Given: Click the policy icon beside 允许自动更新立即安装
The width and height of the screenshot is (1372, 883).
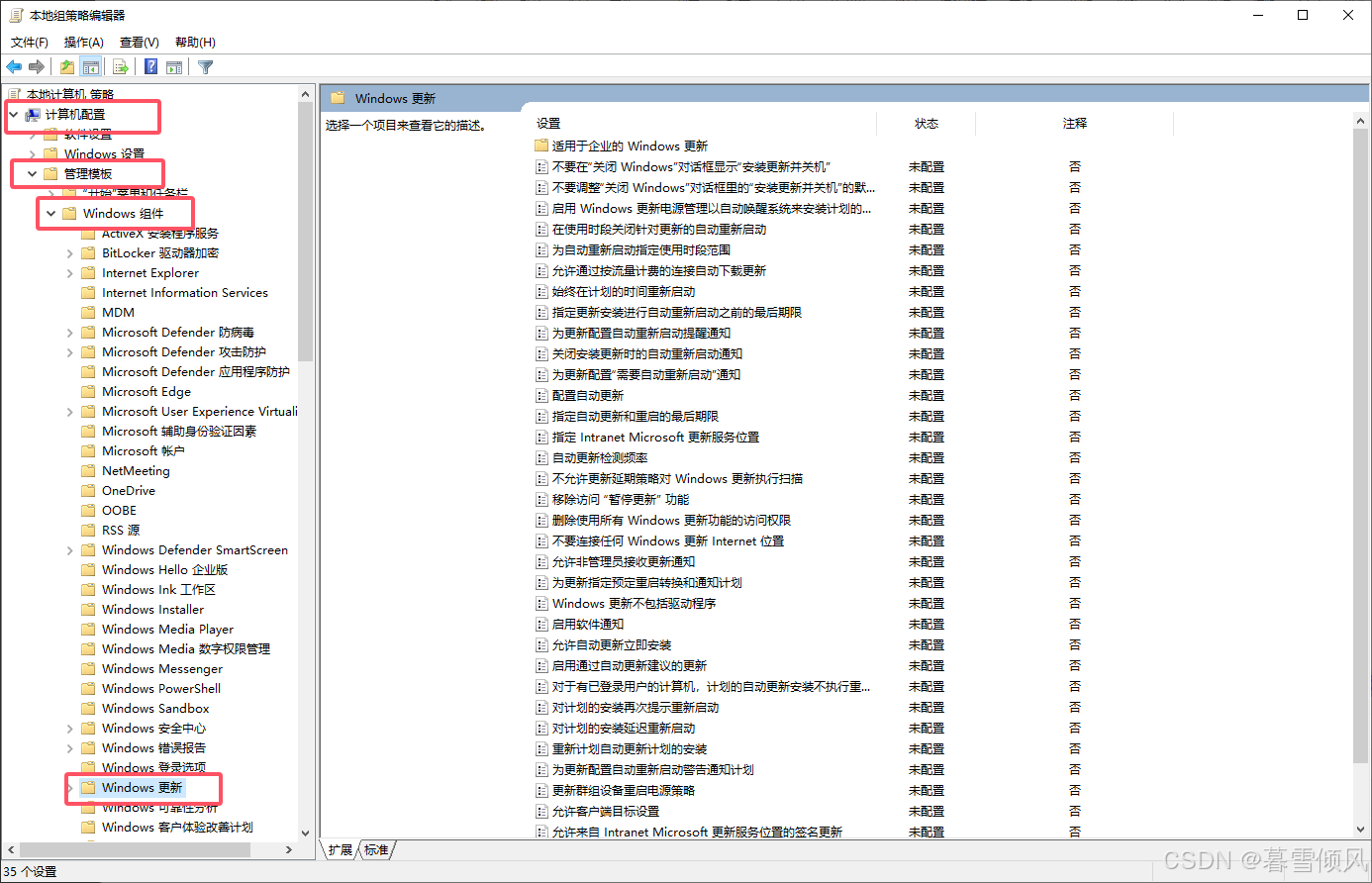Looking at the screenshot, I should pos(541,645).
